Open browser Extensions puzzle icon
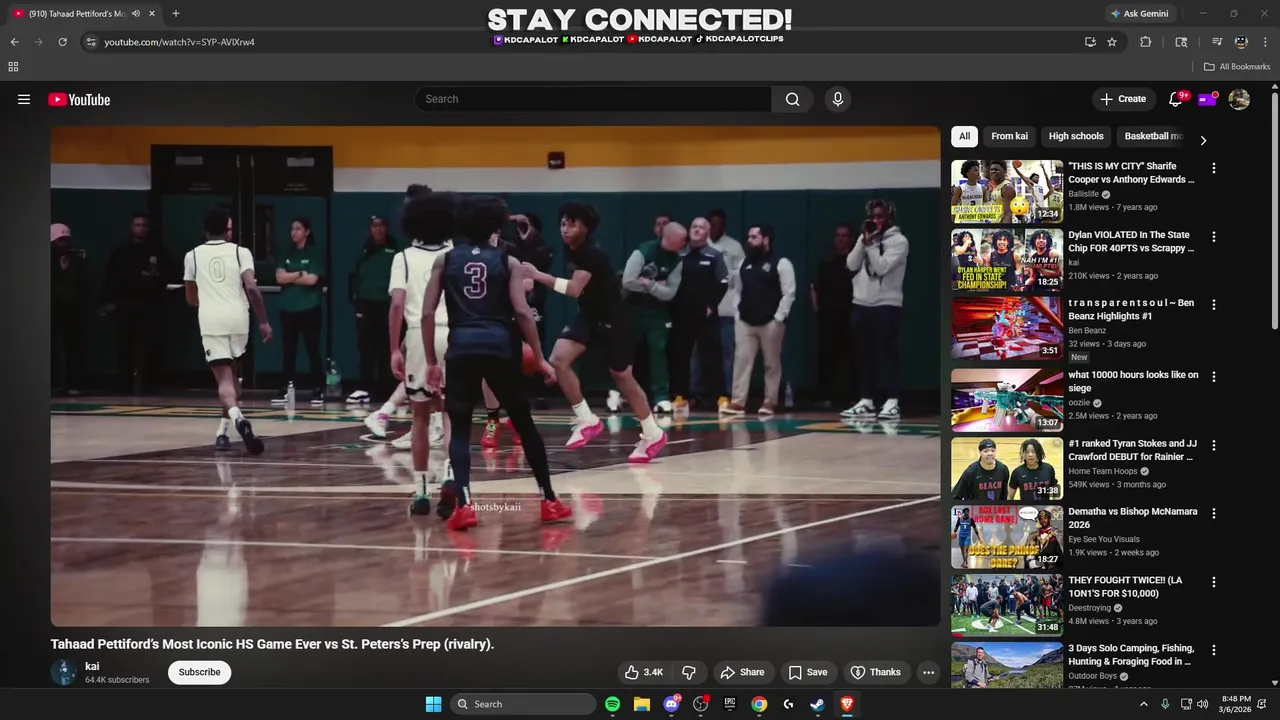 [x=1146, y=42]
